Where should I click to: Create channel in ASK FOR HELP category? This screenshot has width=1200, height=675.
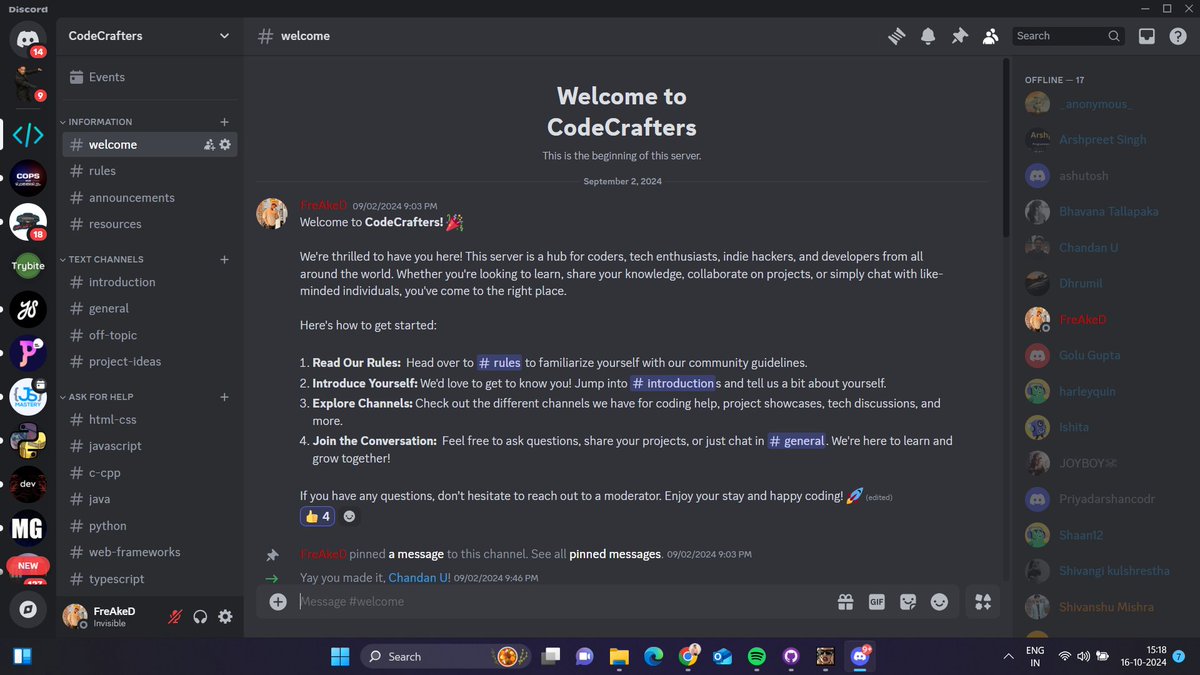tap(224, 397)
